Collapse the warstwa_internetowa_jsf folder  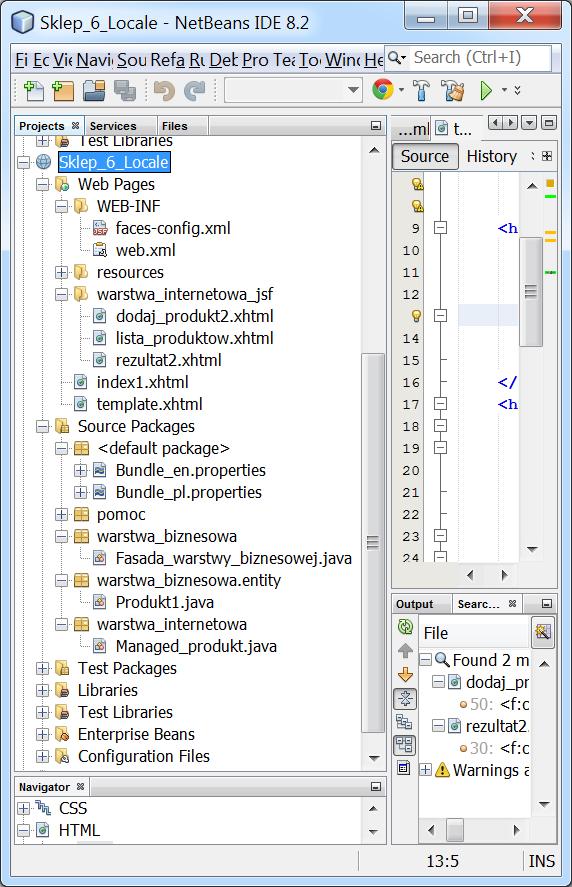(x=62, y=295)
